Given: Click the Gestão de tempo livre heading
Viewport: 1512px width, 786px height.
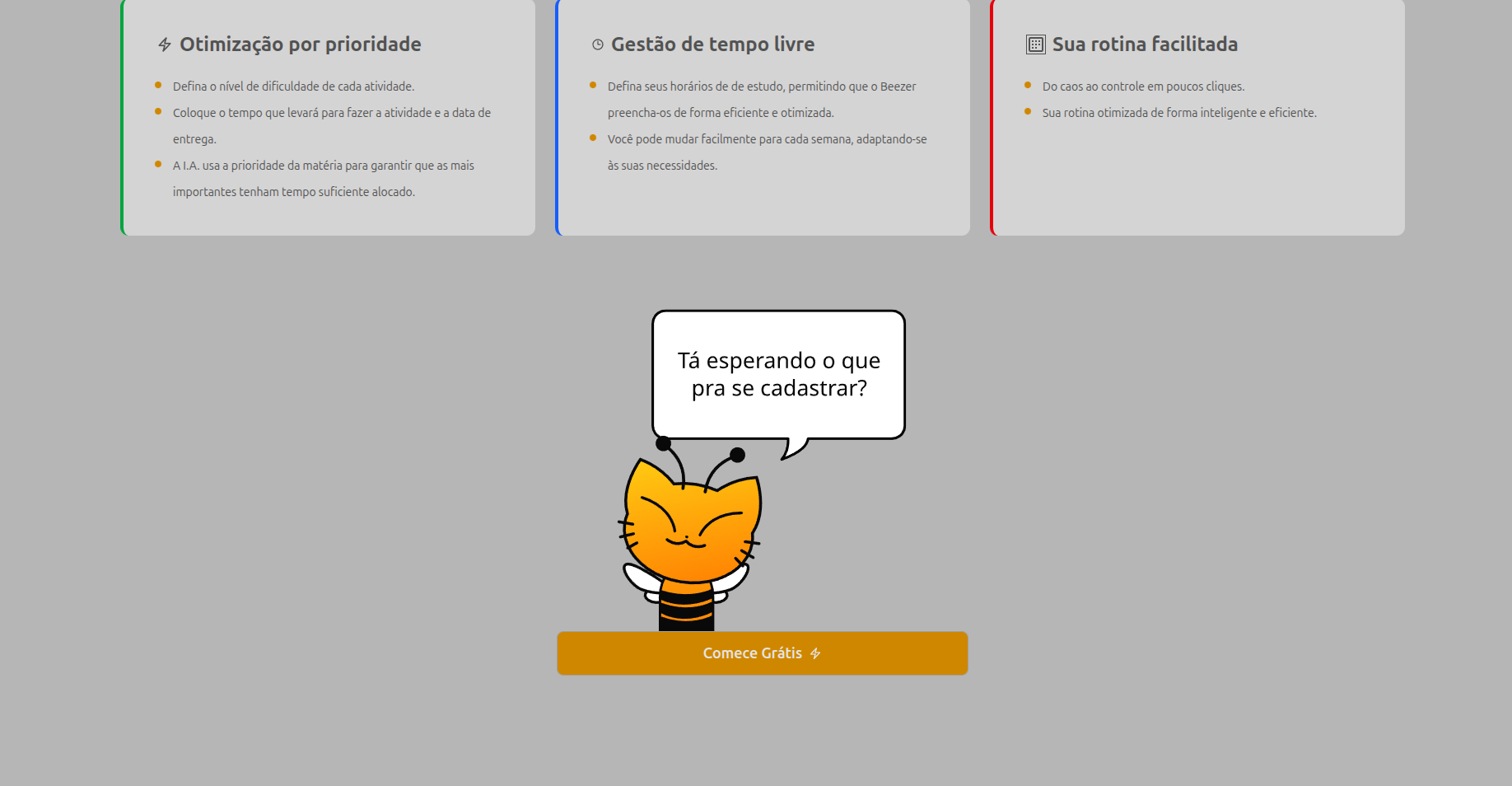Looking at the screenshot, I should [x=712, y=44].
